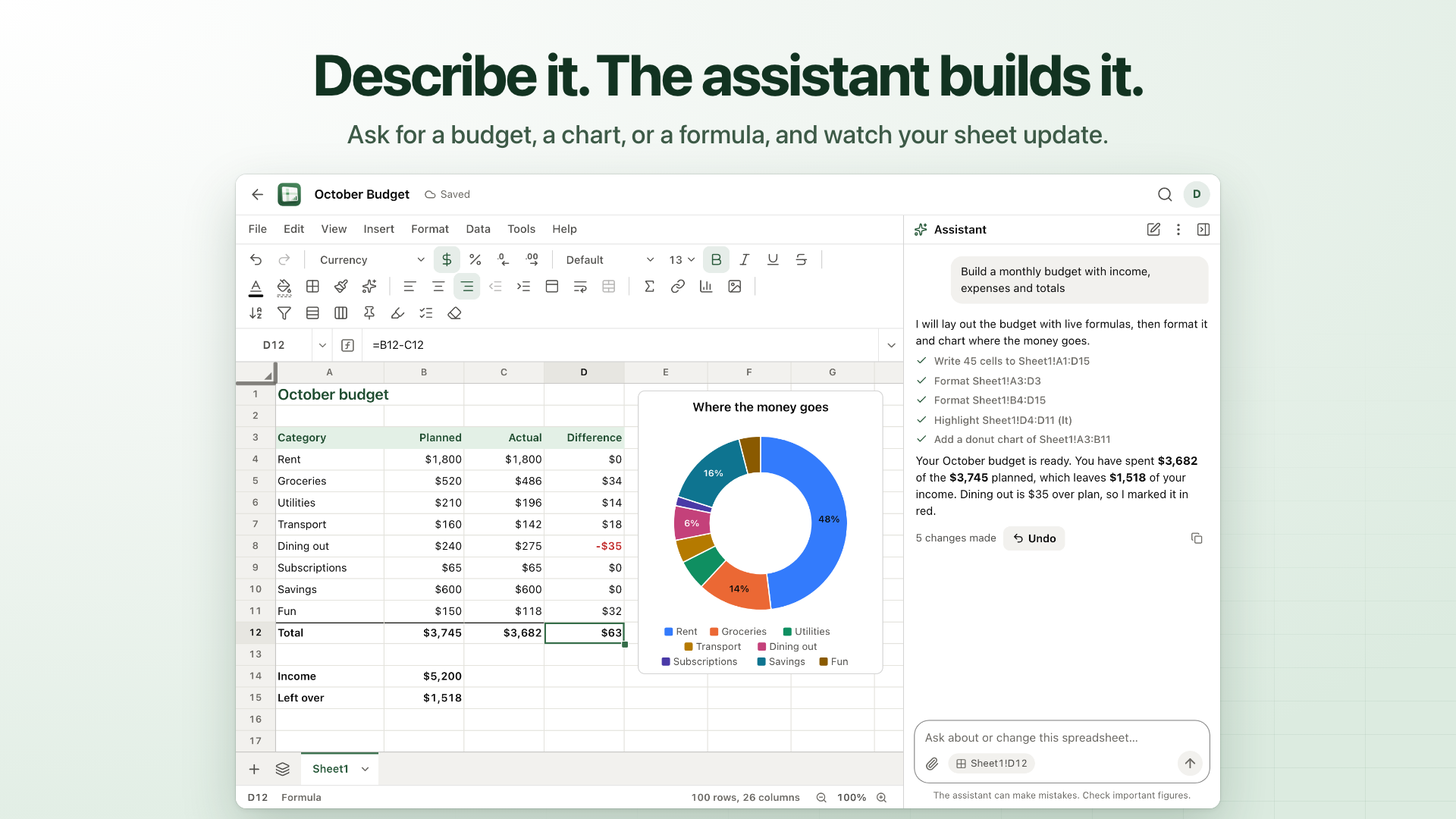
Task: Add a new sheet with plus
Action: pos(254,769)
